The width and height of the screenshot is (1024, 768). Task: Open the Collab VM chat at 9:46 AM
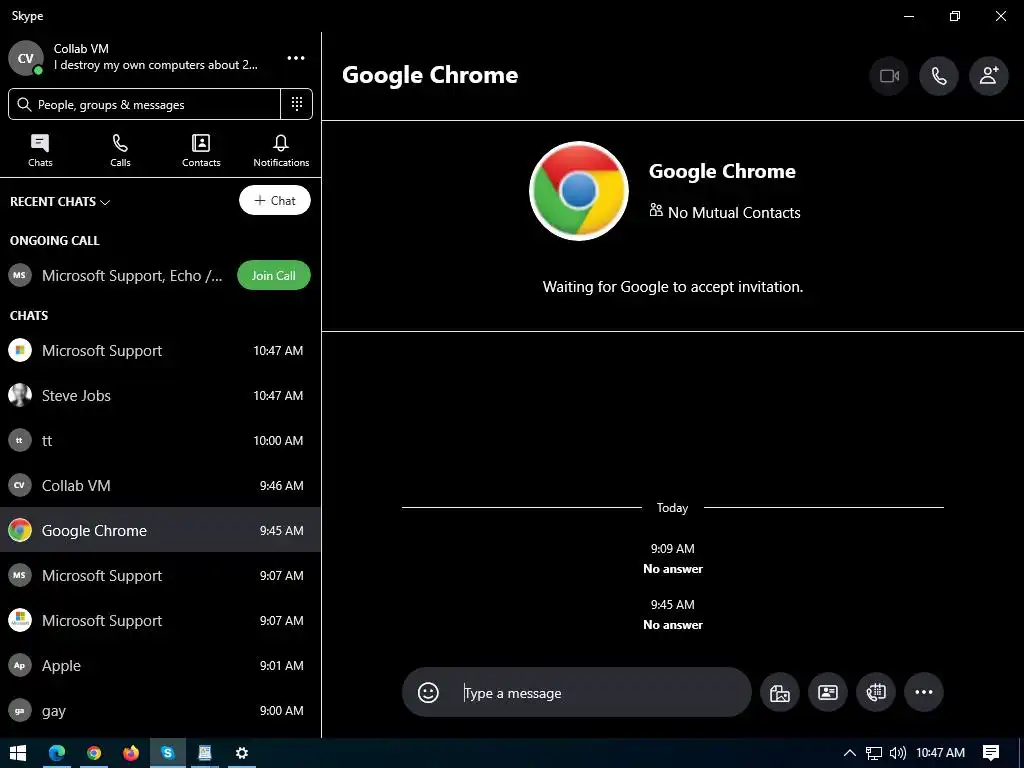pos(160,486)
